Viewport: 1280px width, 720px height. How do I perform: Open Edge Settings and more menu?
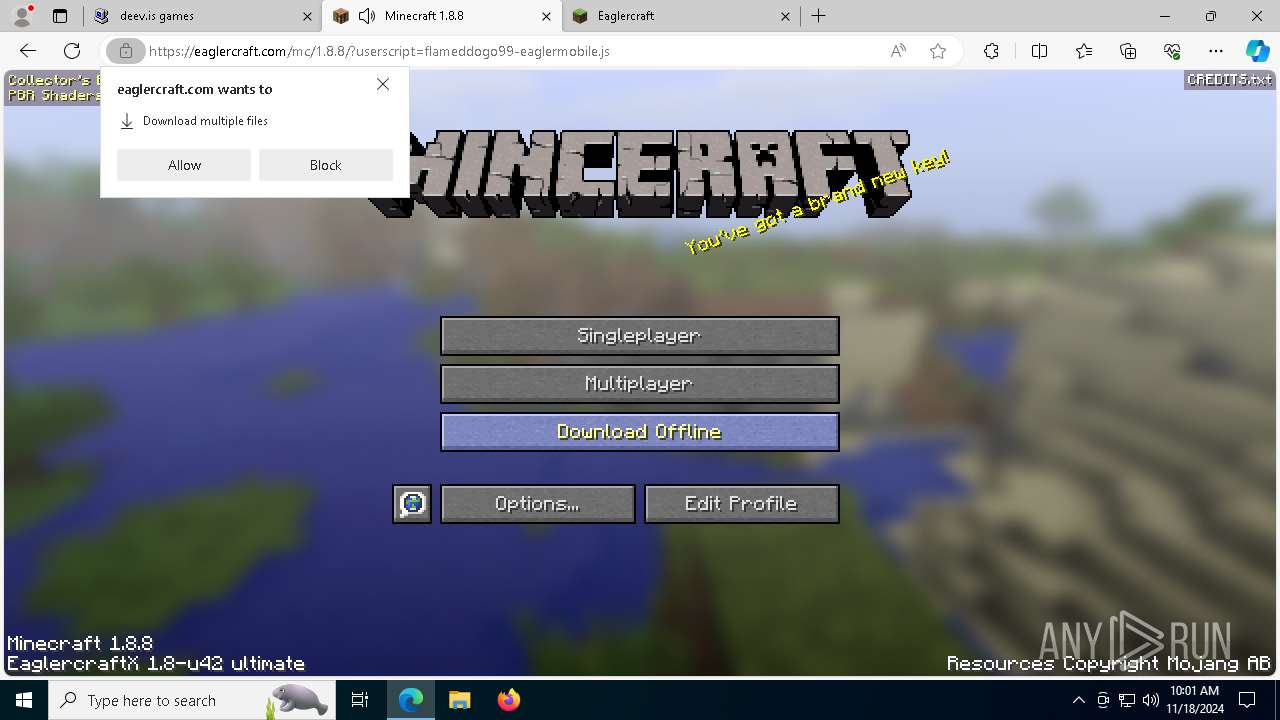pyautogui.click(x=1216, y=51)
